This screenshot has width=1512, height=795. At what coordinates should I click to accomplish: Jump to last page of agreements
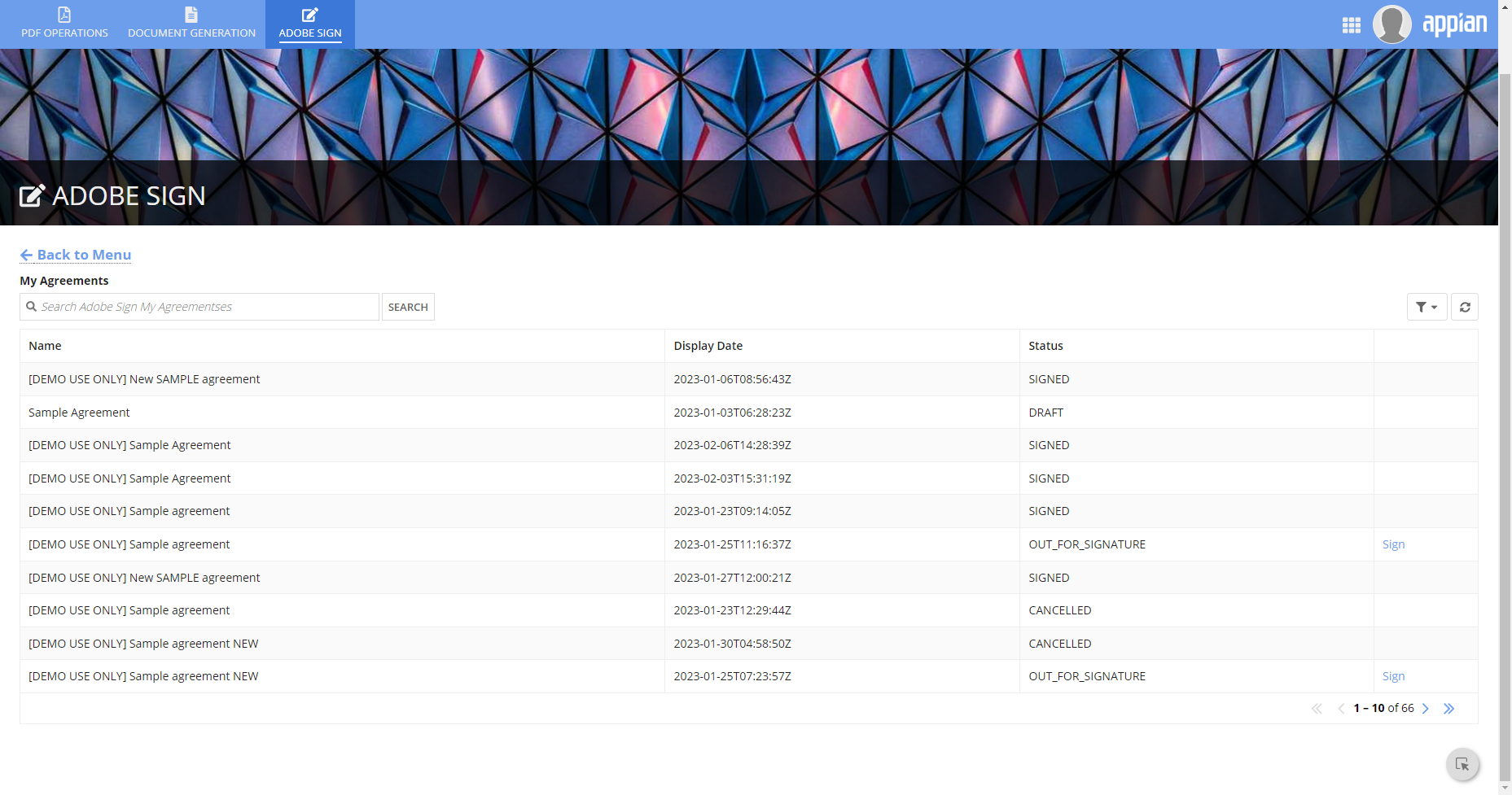click(1448, 709)
